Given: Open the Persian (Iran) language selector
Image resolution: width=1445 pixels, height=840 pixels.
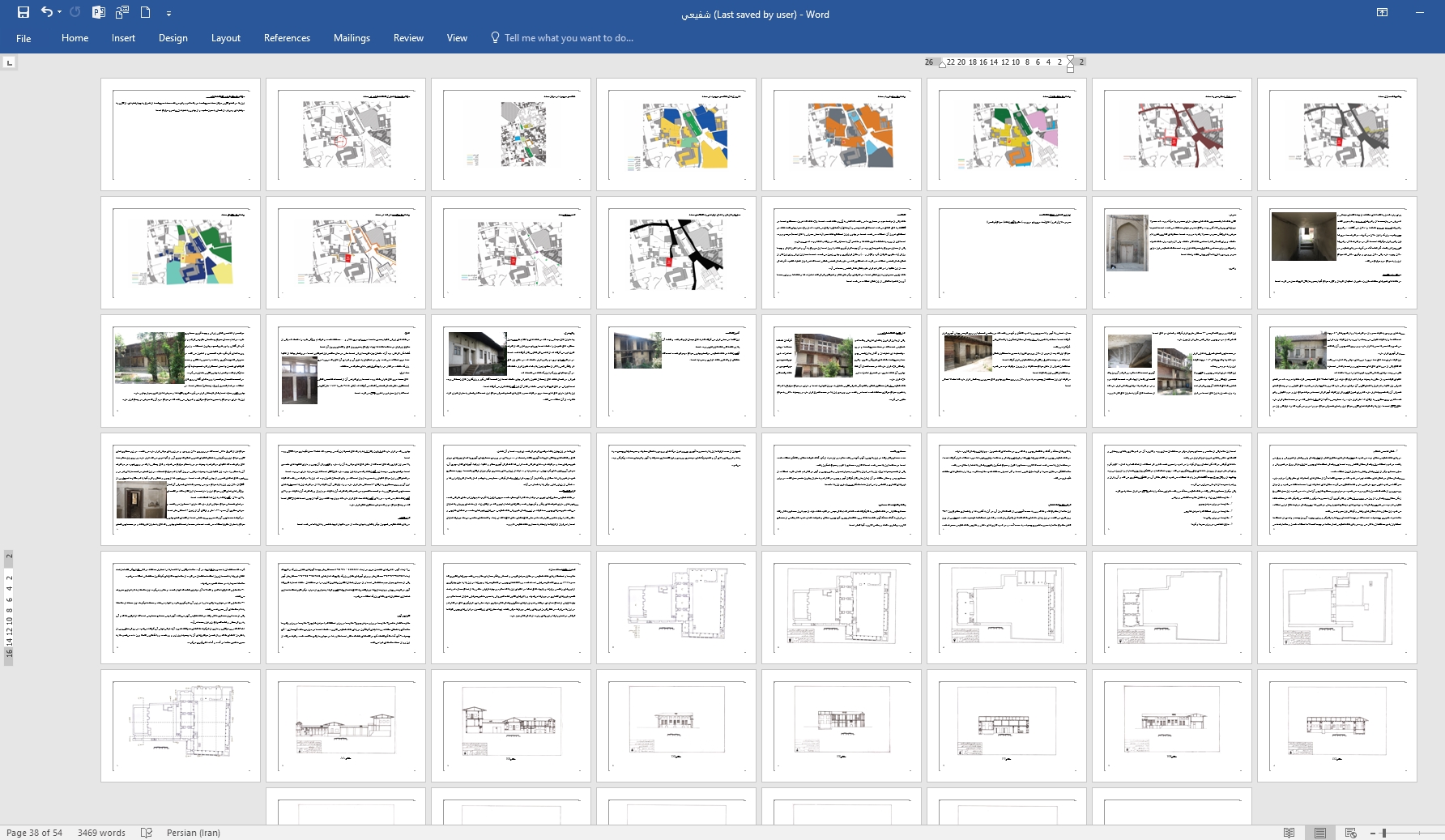Looking at the screenshot, I should (x=193, y=833).
